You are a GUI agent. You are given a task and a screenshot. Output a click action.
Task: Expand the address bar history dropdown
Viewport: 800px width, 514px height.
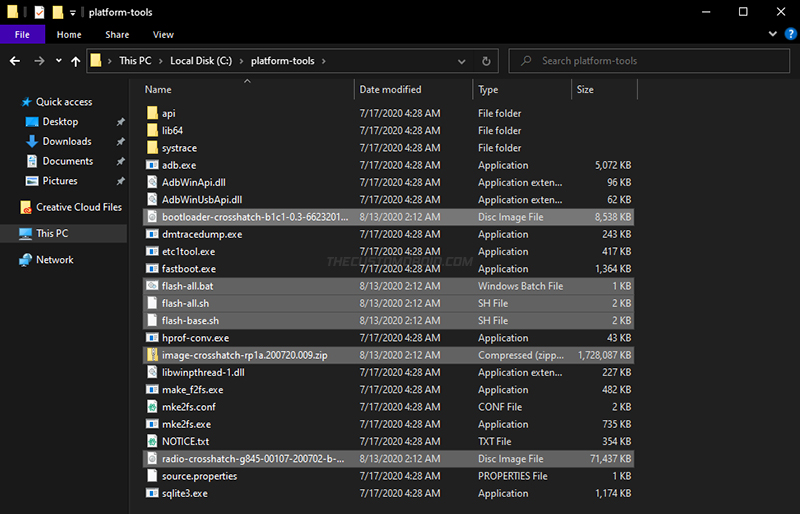pos(461,61)
